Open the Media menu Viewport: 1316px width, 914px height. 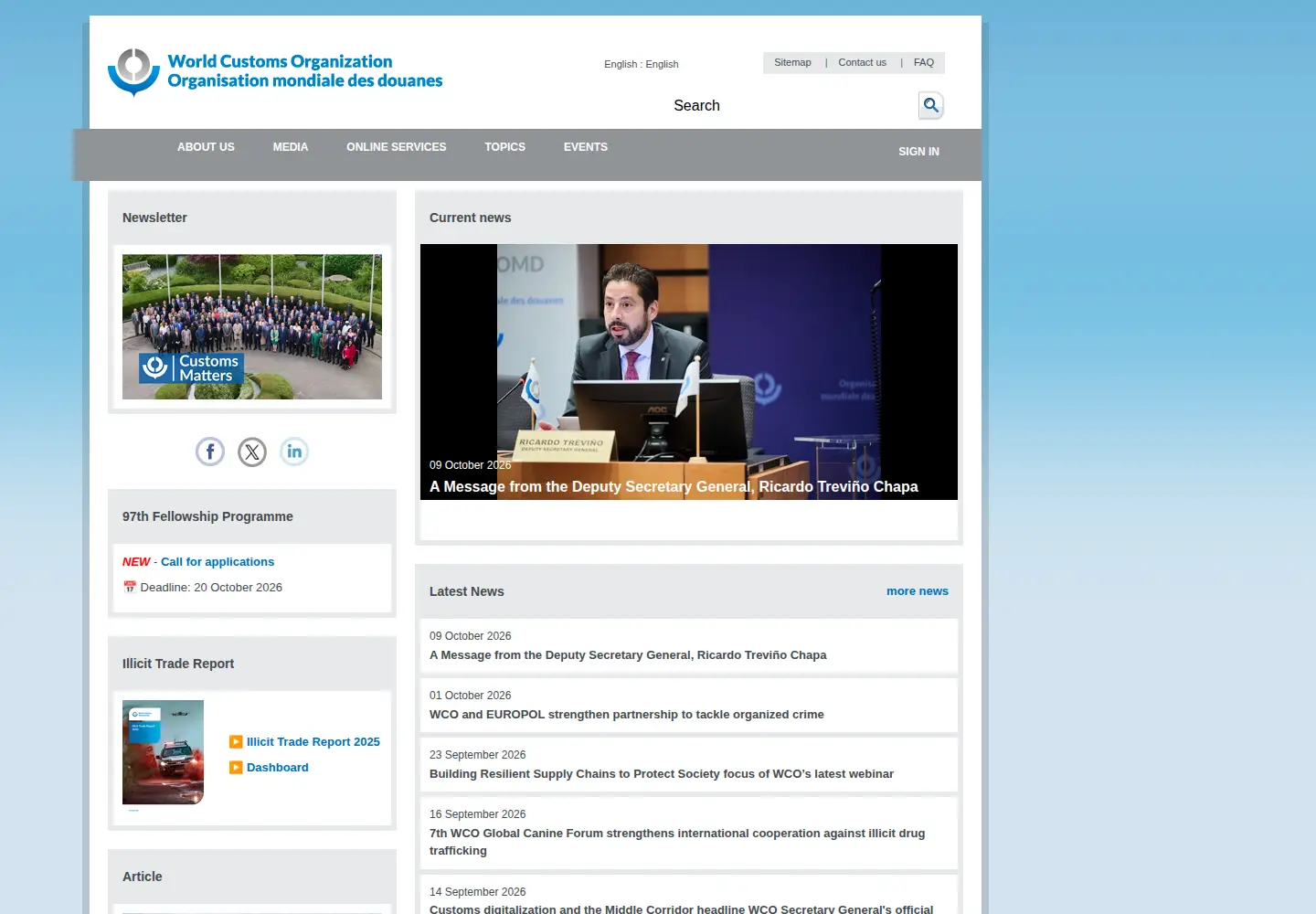point(291,147)
